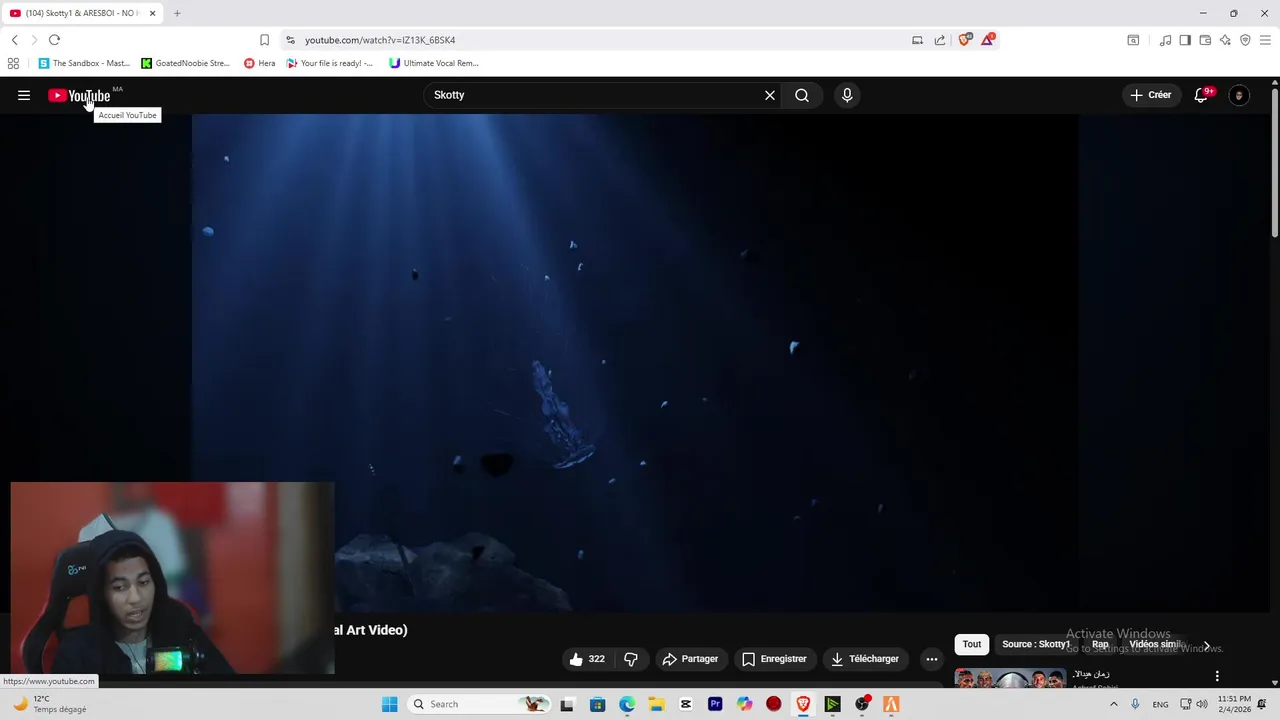Open the Brave Shields lion icon
The image size is (1280, 720).
pyautogui.click(x=964, y=40)
